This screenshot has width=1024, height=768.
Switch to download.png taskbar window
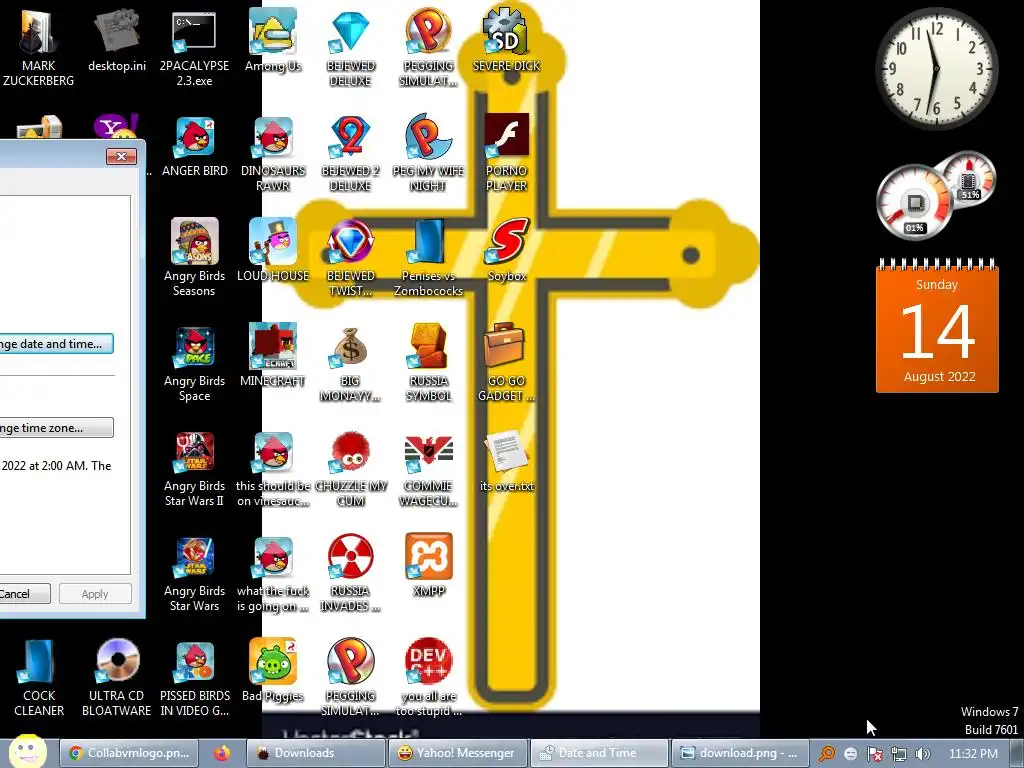[x=741, y=753]
